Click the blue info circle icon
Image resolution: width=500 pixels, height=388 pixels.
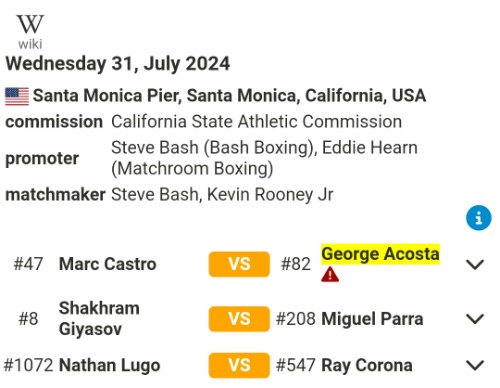[478, 218]
